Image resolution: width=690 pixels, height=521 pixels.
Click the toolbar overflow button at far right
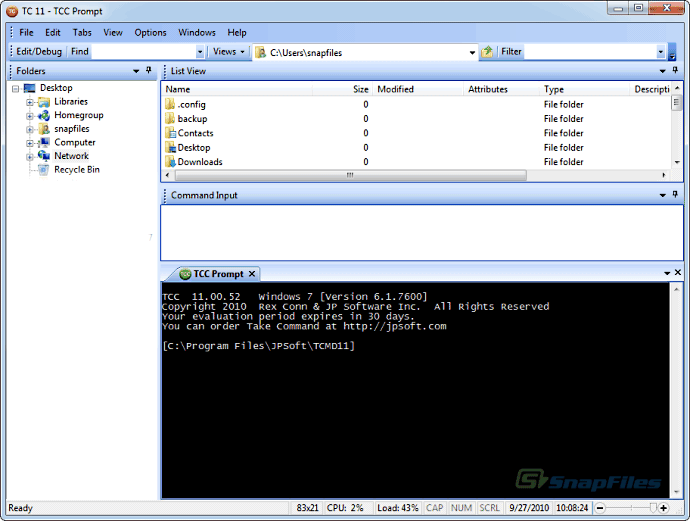[672, 52]
